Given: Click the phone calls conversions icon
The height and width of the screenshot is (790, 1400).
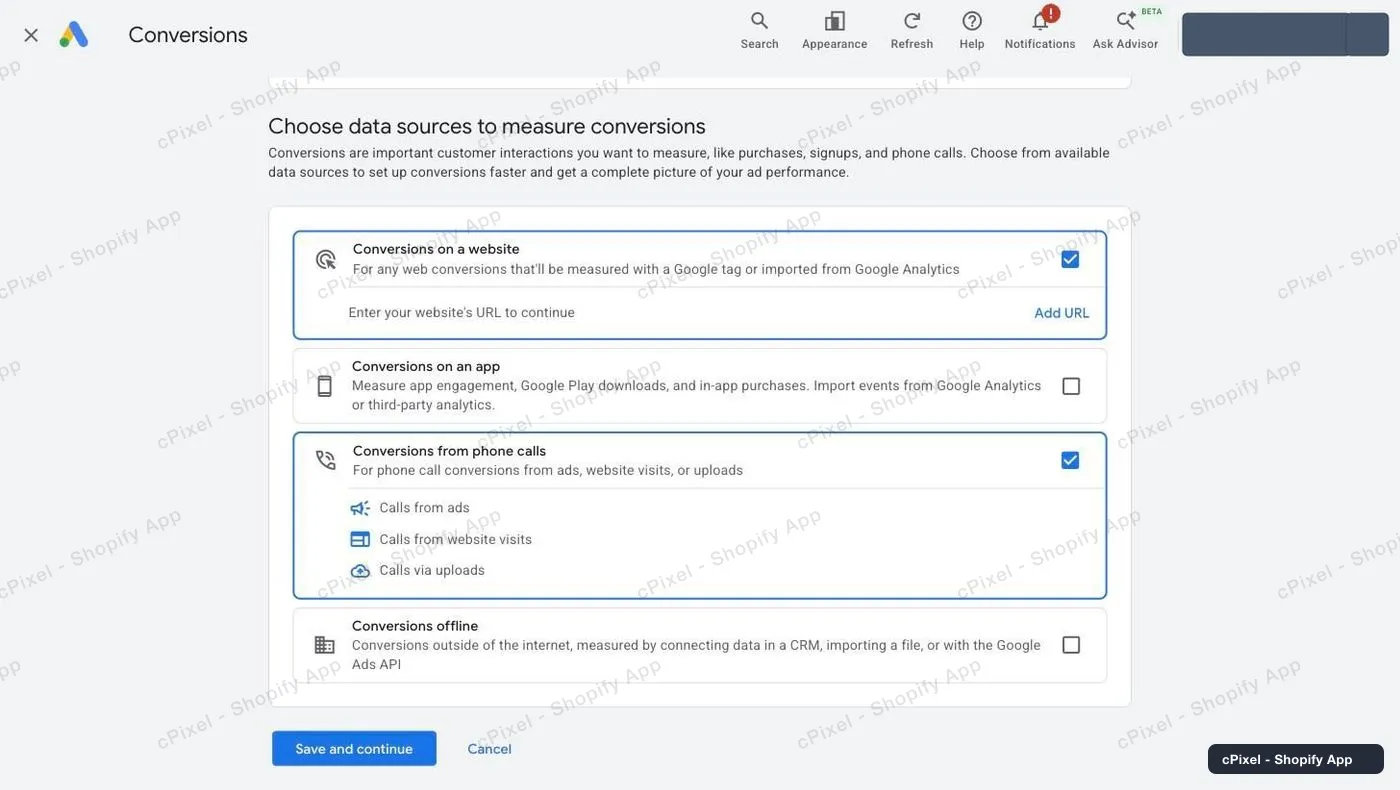Looking at the screenshot, I should click(326, 460).
